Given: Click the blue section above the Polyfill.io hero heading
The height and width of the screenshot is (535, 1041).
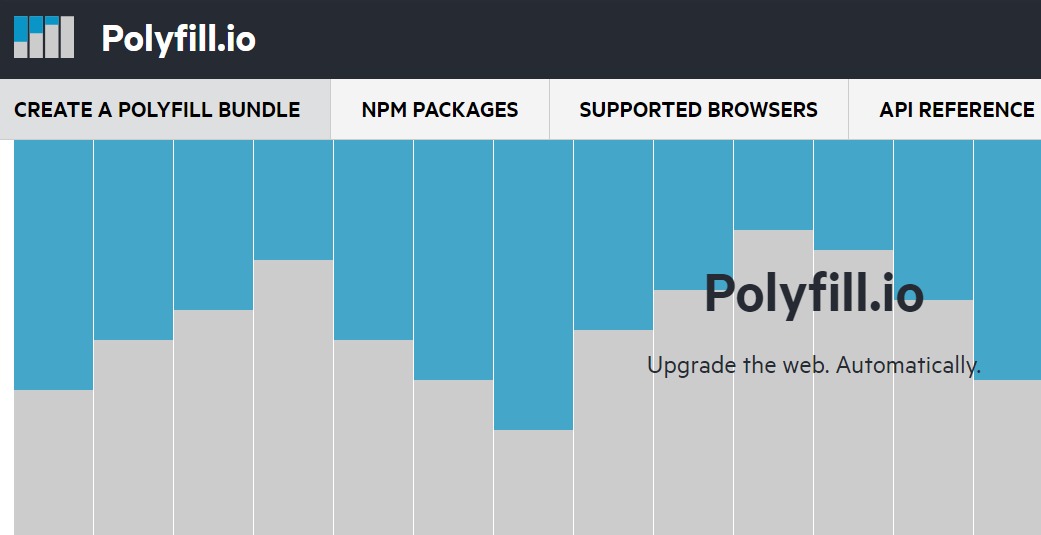Looking at the screenshot, I should [773, 185].
